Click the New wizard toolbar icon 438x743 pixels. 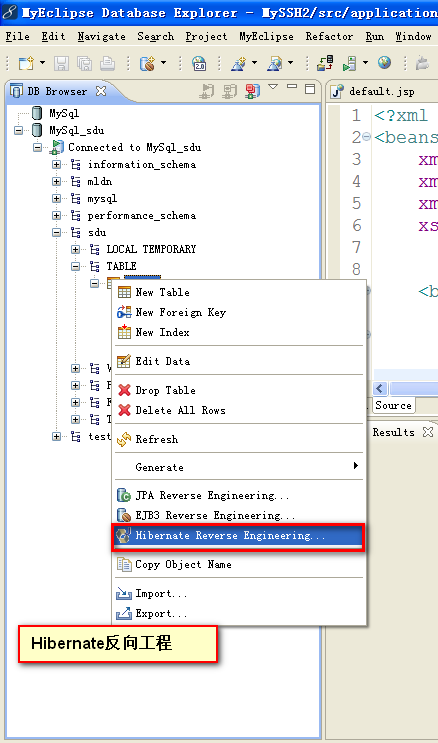click(x=26, y=63)
